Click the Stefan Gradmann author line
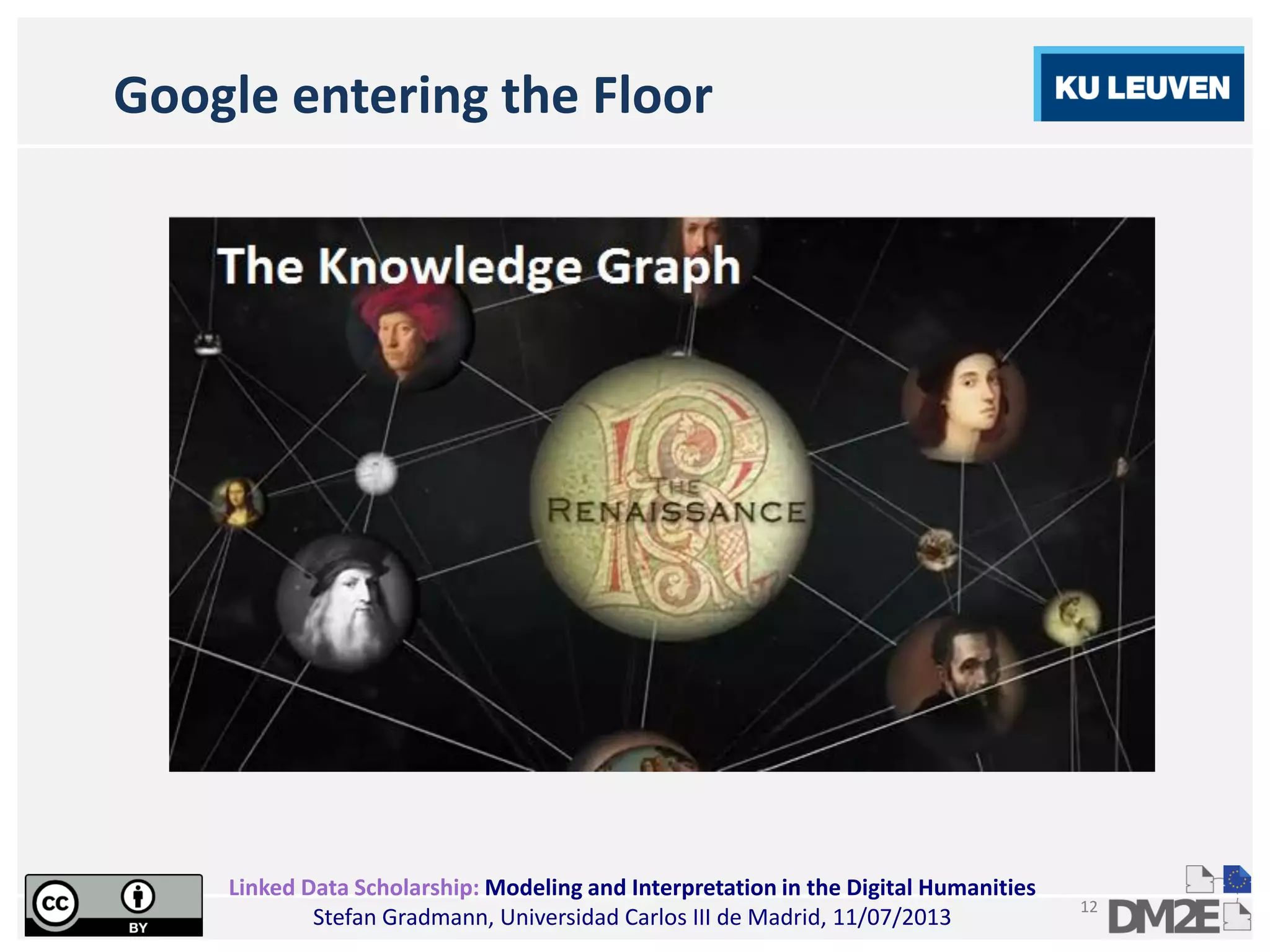This screenshot has width=1270, height=952. (x=631, y=917)
